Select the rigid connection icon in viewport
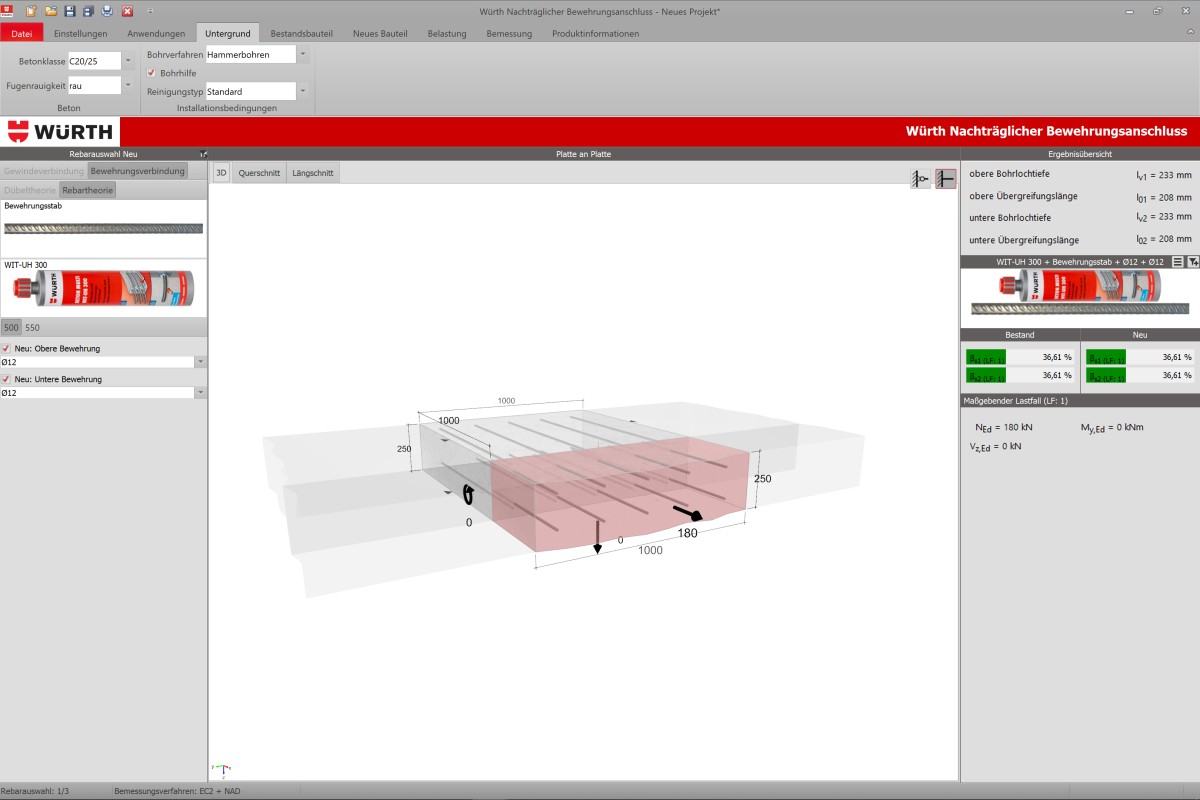 coord(946,179)
